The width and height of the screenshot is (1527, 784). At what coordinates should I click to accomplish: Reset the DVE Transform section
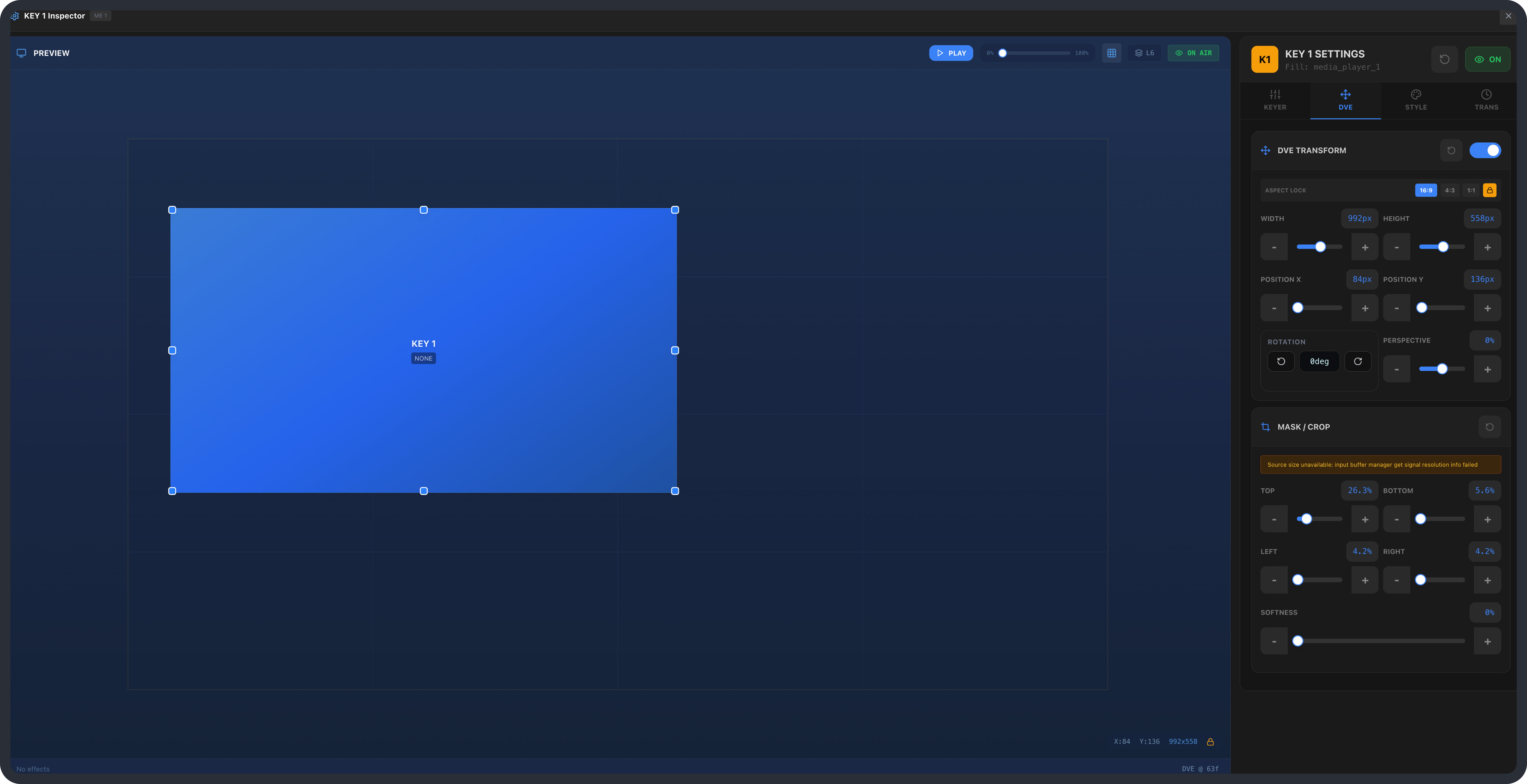[1451, 151]
